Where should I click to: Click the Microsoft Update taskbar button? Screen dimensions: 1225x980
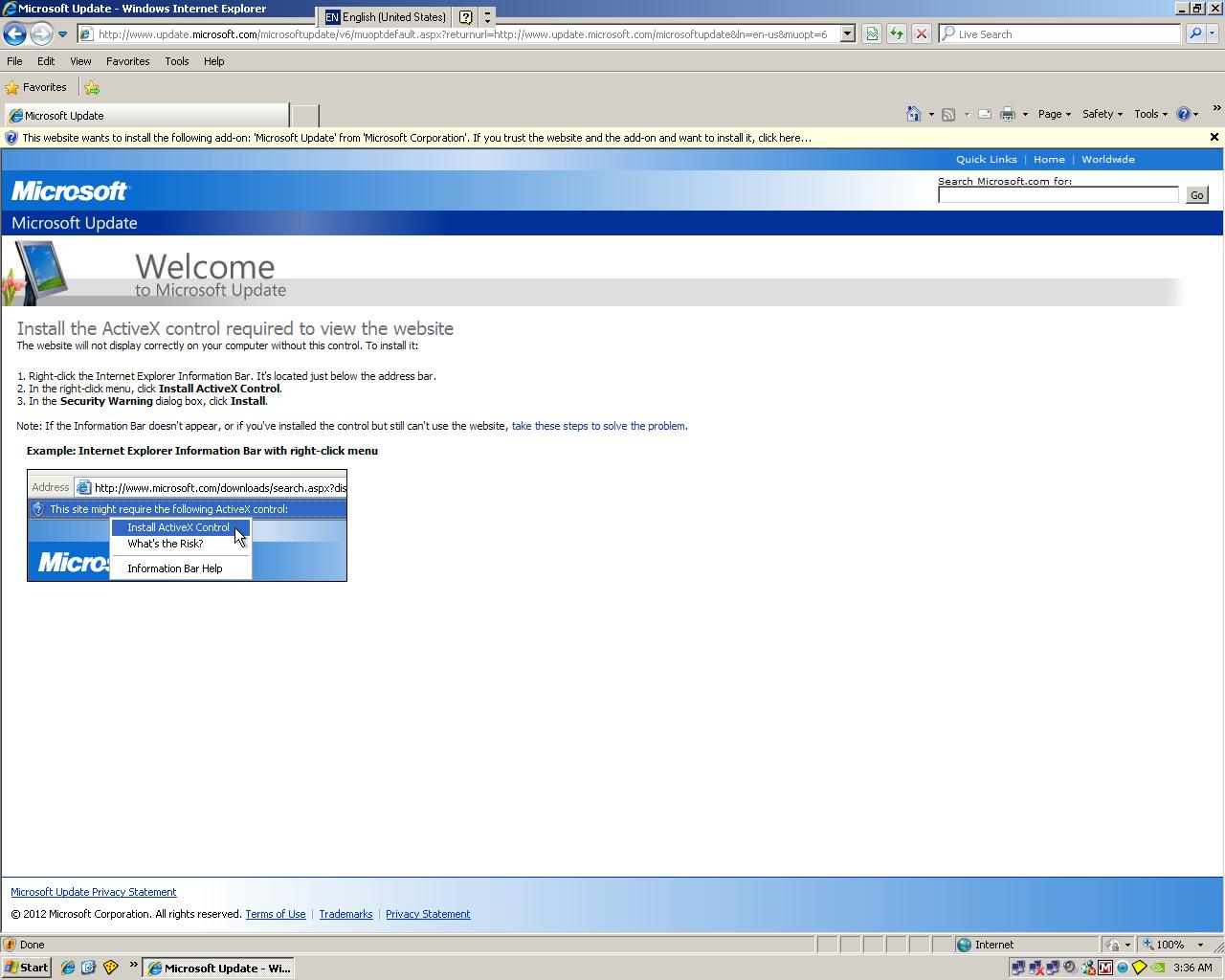[218, 968]
